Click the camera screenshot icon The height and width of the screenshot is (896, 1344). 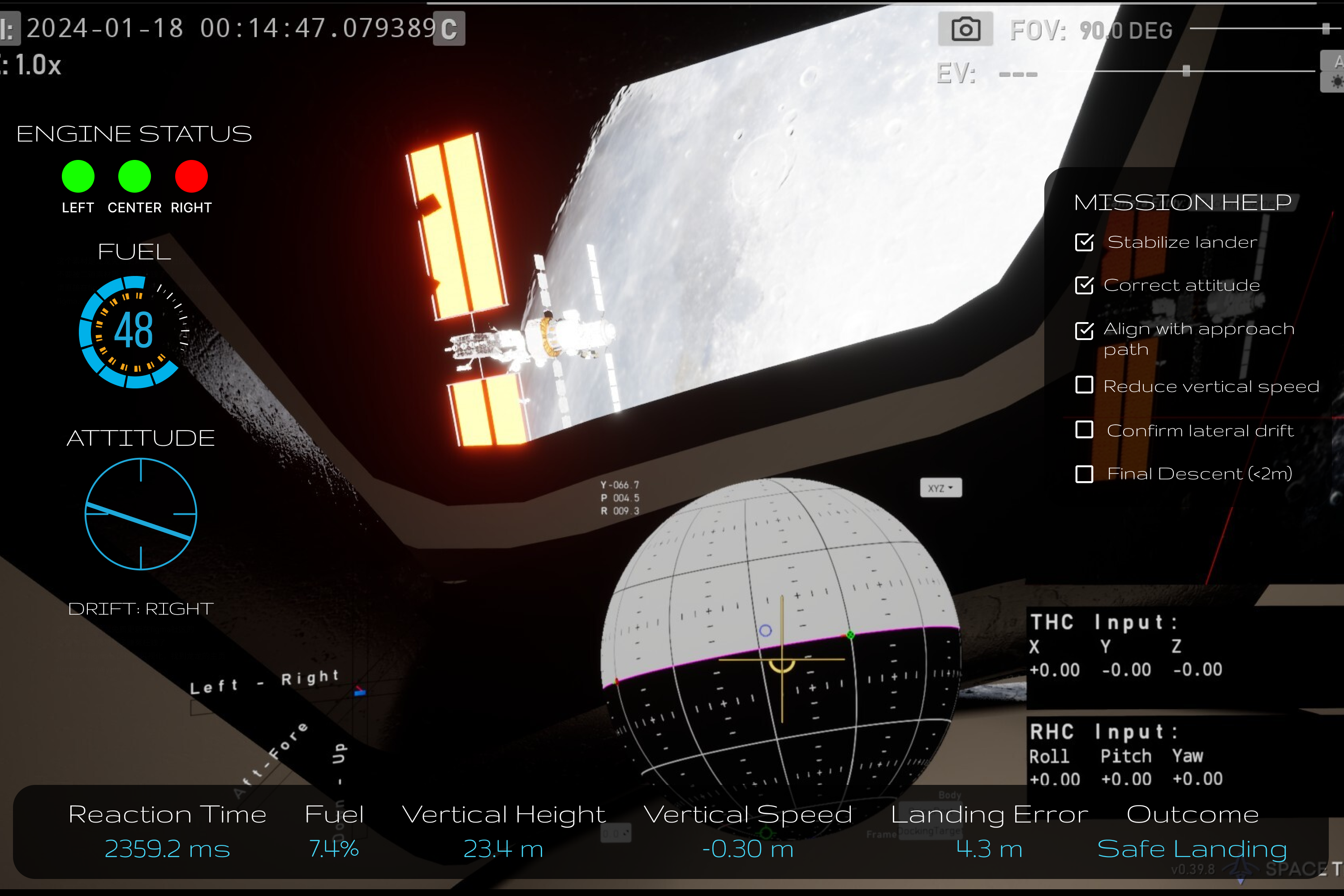tap(965, 29)
